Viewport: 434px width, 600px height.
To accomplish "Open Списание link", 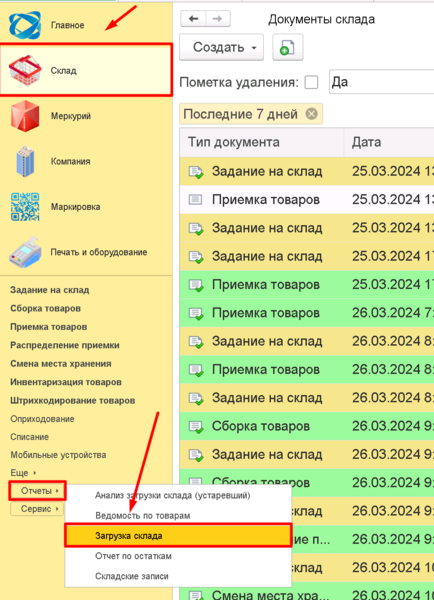I will point(29,437).
